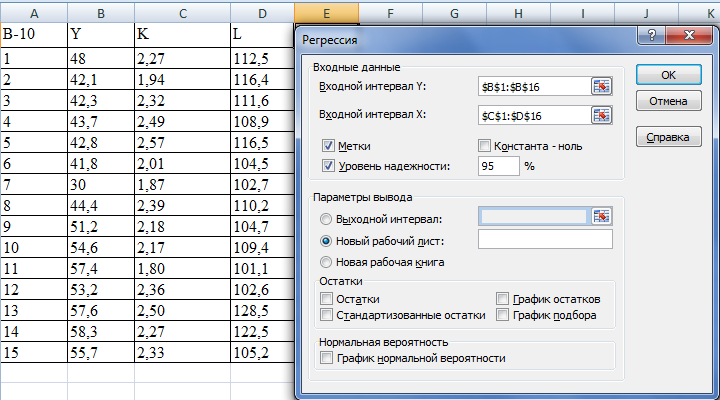The width and height of the screenshot is (720, 400).
Task: Enable the Стандартизованные остатки checkbox
Action: (x=326, y=315)
